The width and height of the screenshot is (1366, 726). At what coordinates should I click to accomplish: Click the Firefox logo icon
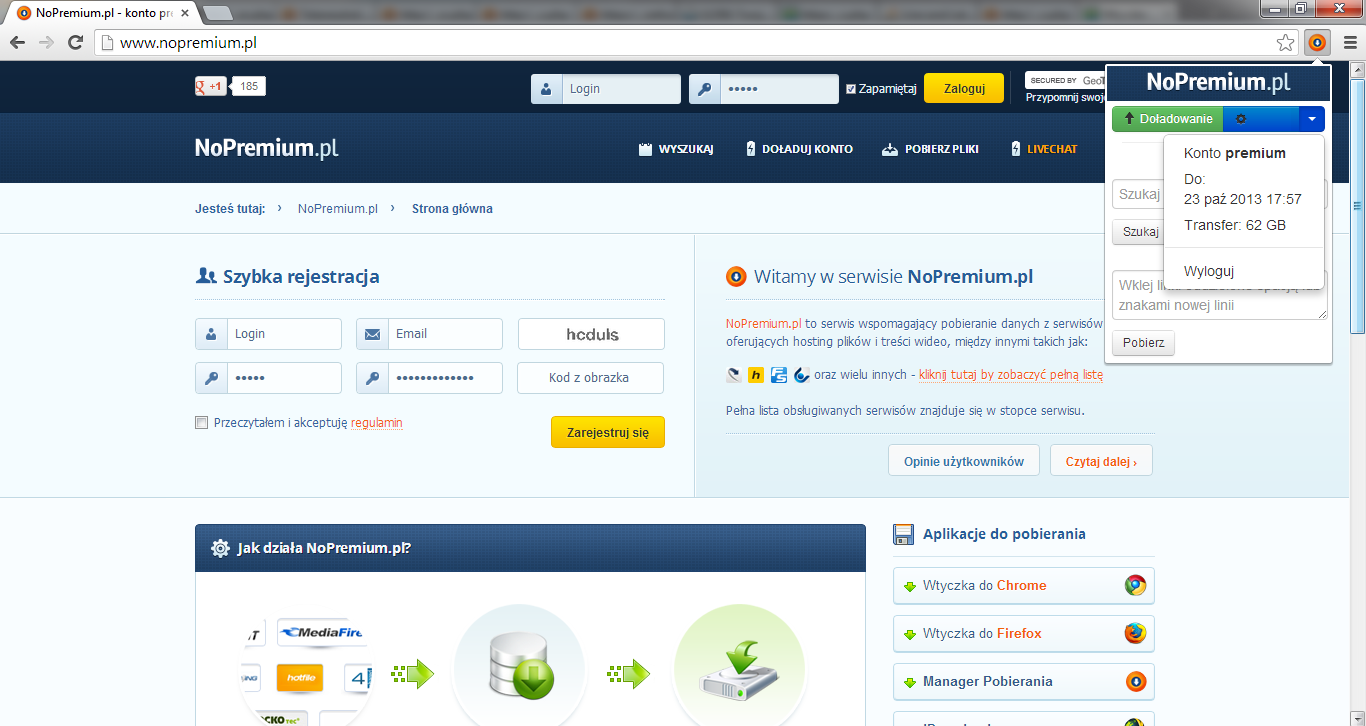click(1135, 634)
